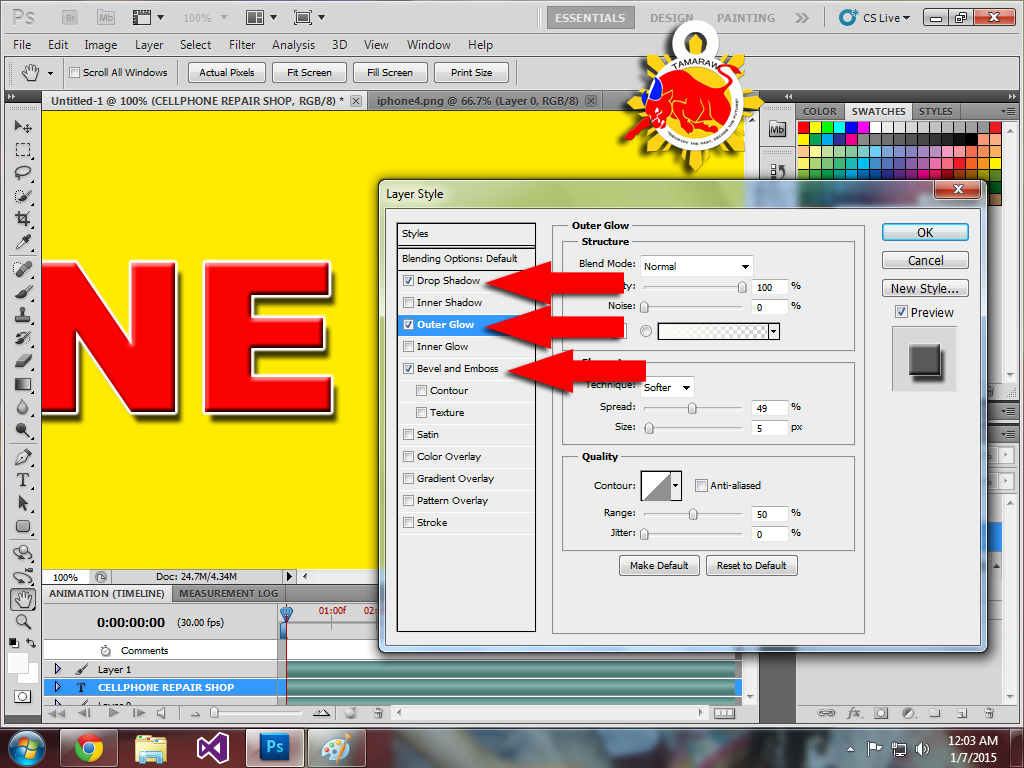1024x768 pixels.
Task: Toggle the Anti-aliased checkbox
Action: [x=701, y=485]
